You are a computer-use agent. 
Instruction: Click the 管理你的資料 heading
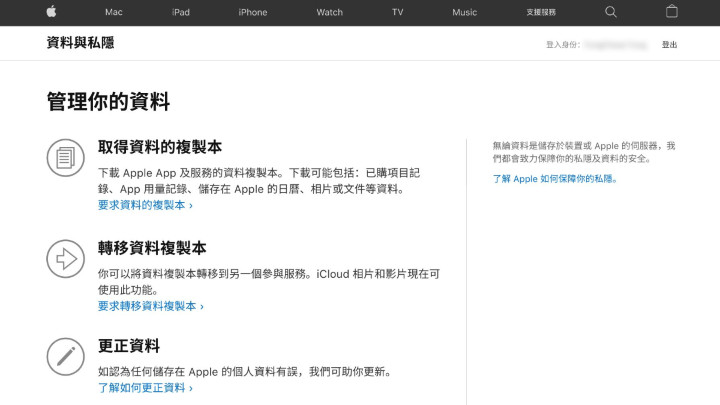tap(108, 101)
